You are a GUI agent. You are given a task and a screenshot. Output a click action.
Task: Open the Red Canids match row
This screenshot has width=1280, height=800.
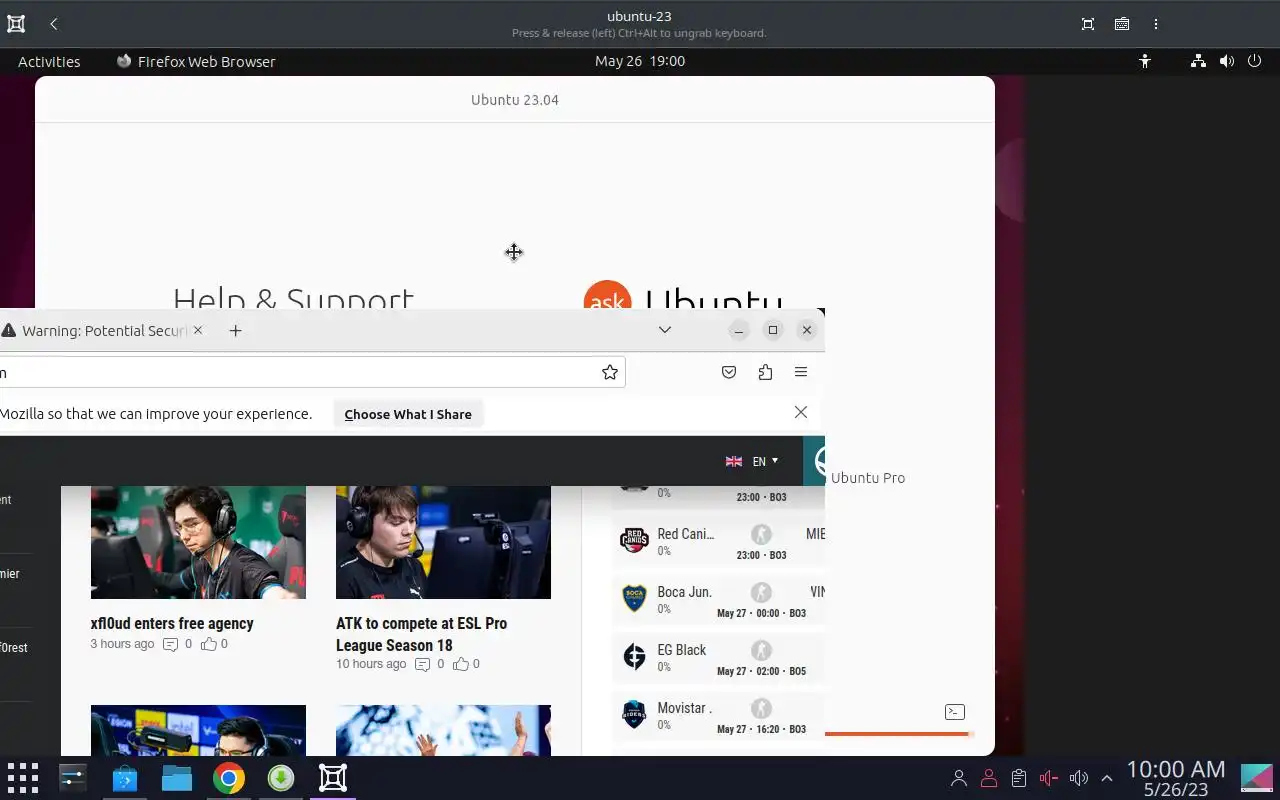718,543
